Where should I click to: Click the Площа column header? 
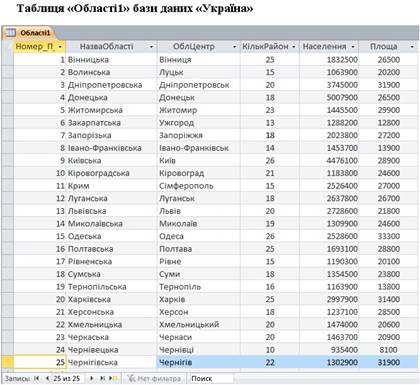(x=388, y=47)
